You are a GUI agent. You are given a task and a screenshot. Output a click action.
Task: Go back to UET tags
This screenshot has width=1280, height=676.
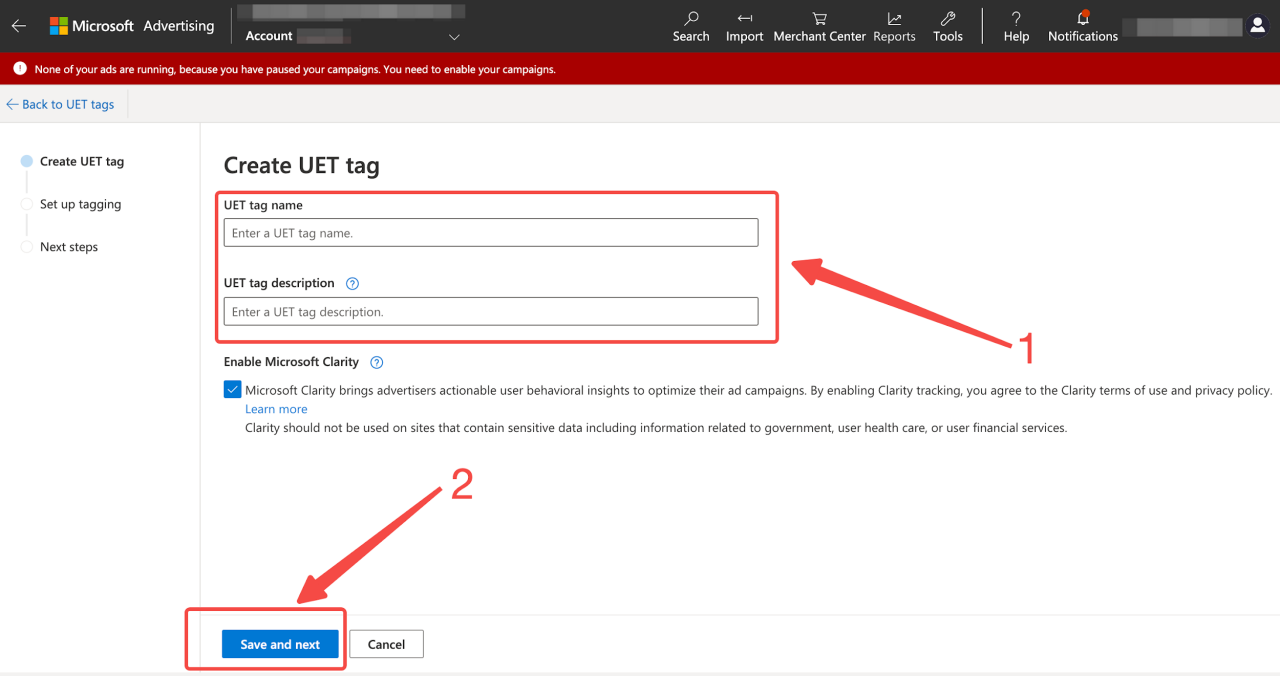click(60, 104)
